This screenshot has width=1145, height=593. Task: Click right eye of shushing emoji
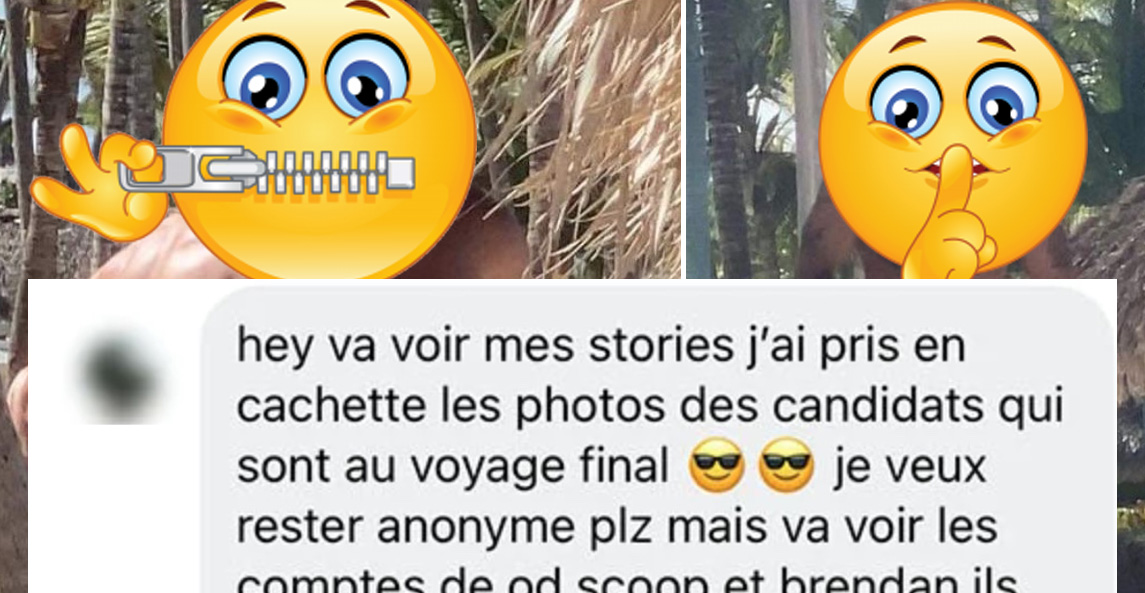pos(1002,99)
